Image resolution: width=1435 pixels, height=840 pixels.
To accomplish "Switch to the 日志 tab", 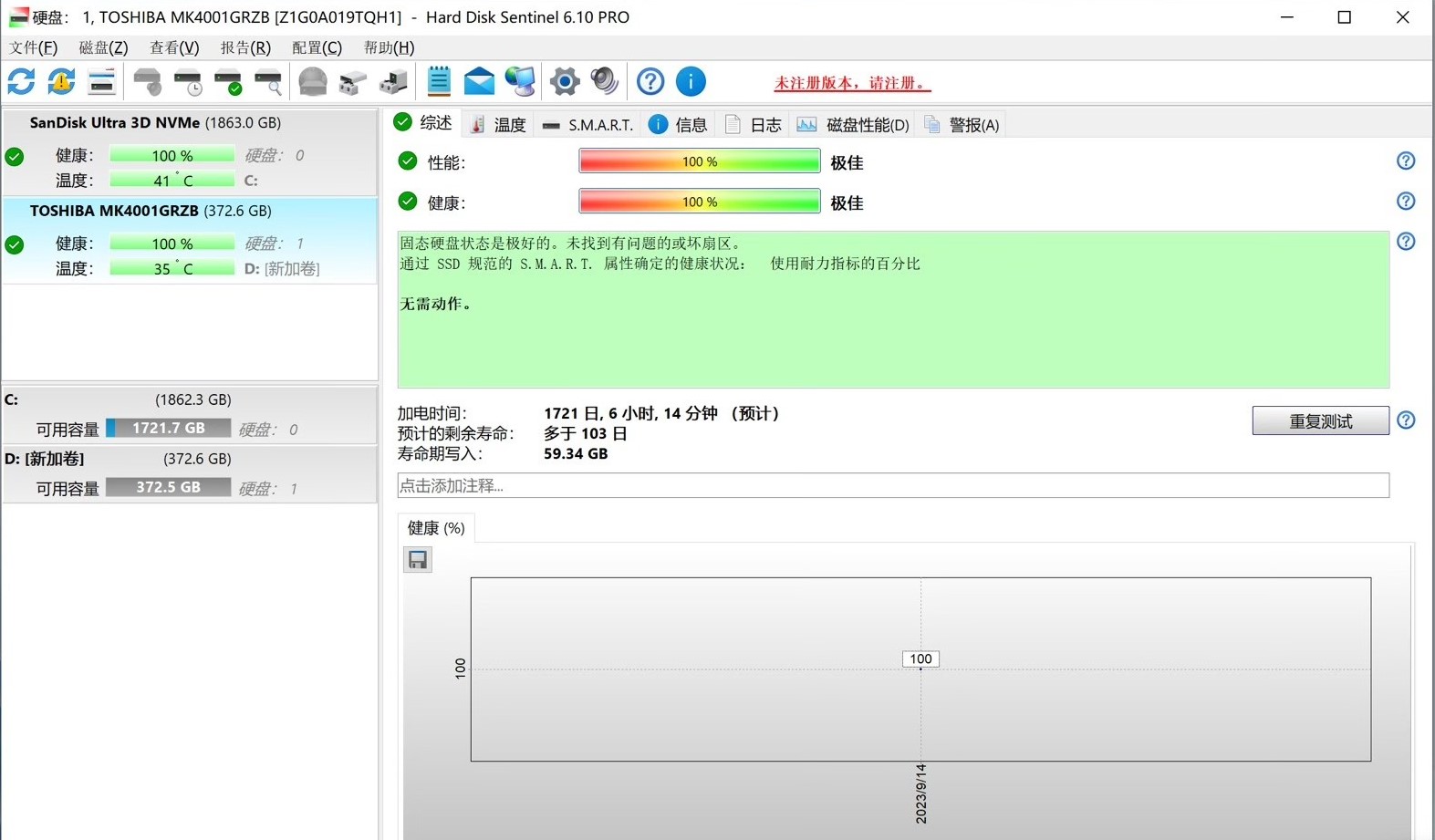I will pos(753,125).
